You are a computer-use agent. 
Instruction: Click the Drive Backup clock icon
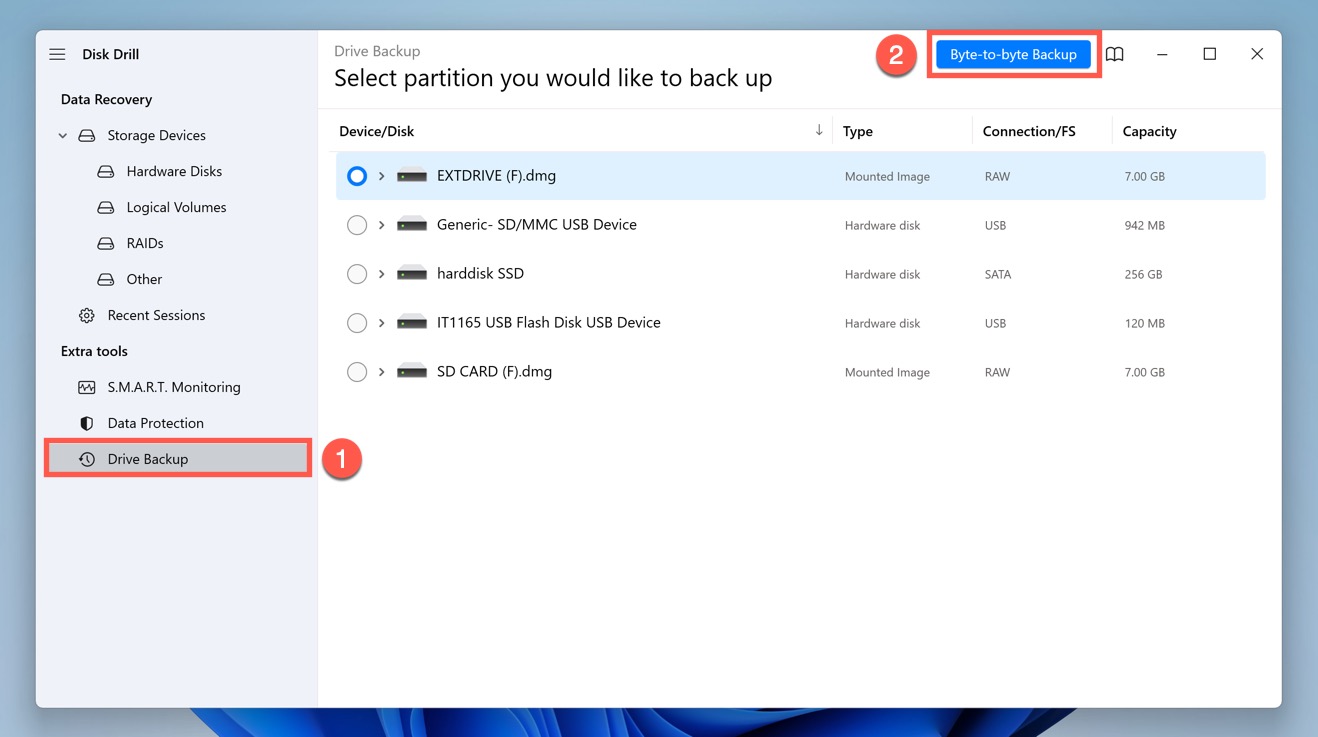(x=87, y=459)
